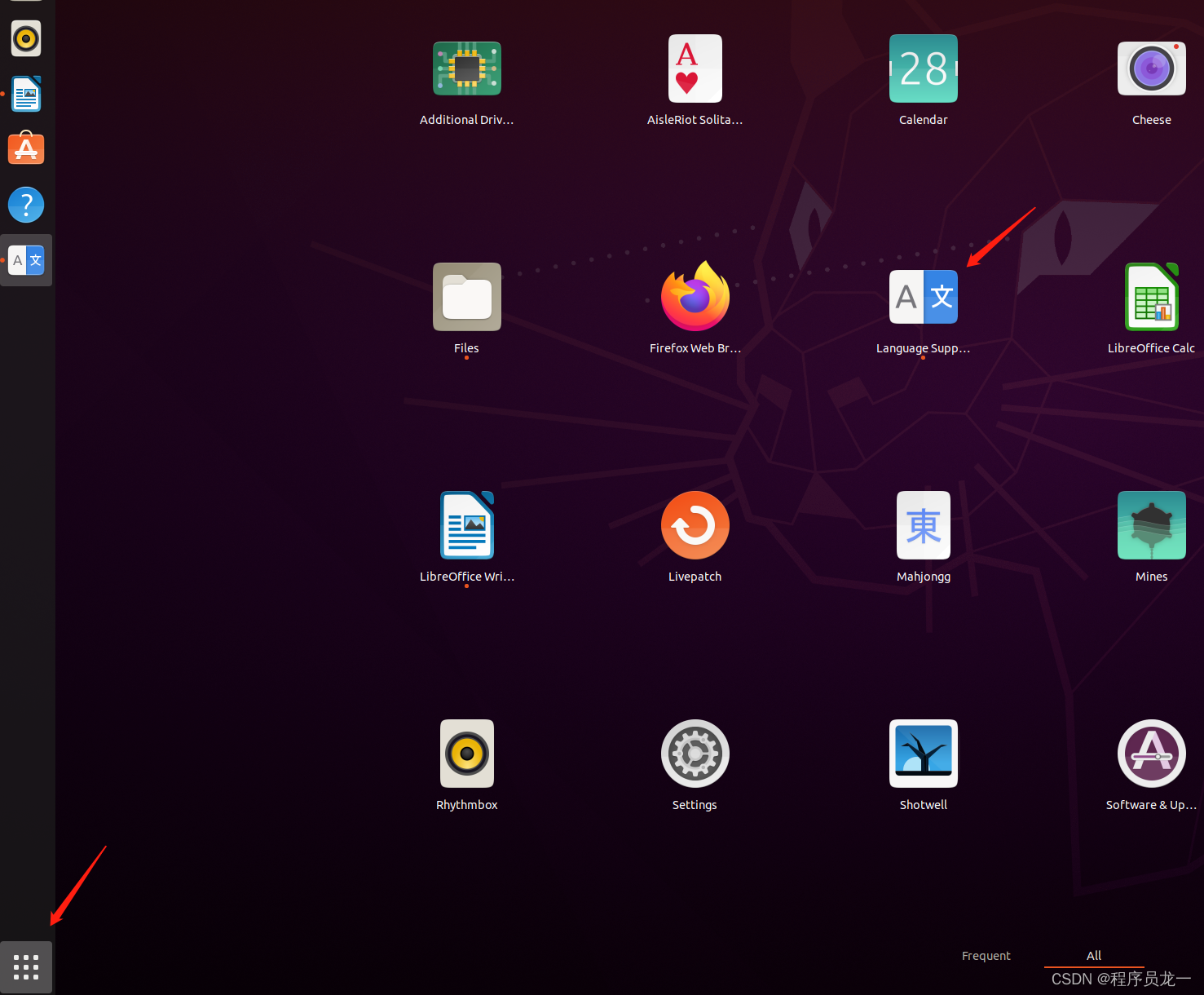Launch Shotwell photo manager
This screenshot has height=995, width=1204.
coord(923,754)
